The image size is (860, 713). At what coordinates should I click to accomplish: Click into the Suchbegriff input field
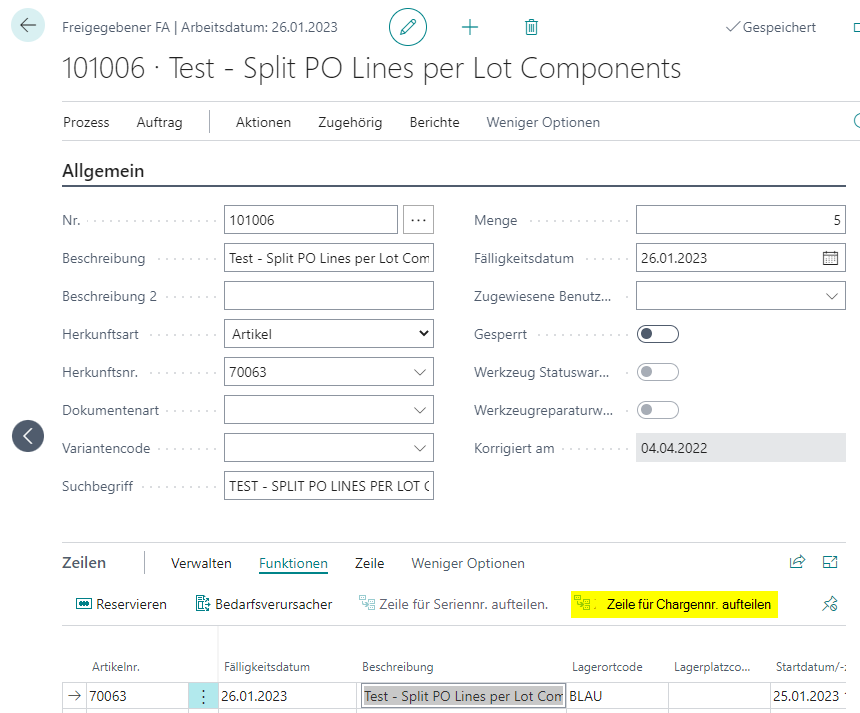tap(329, 485)
